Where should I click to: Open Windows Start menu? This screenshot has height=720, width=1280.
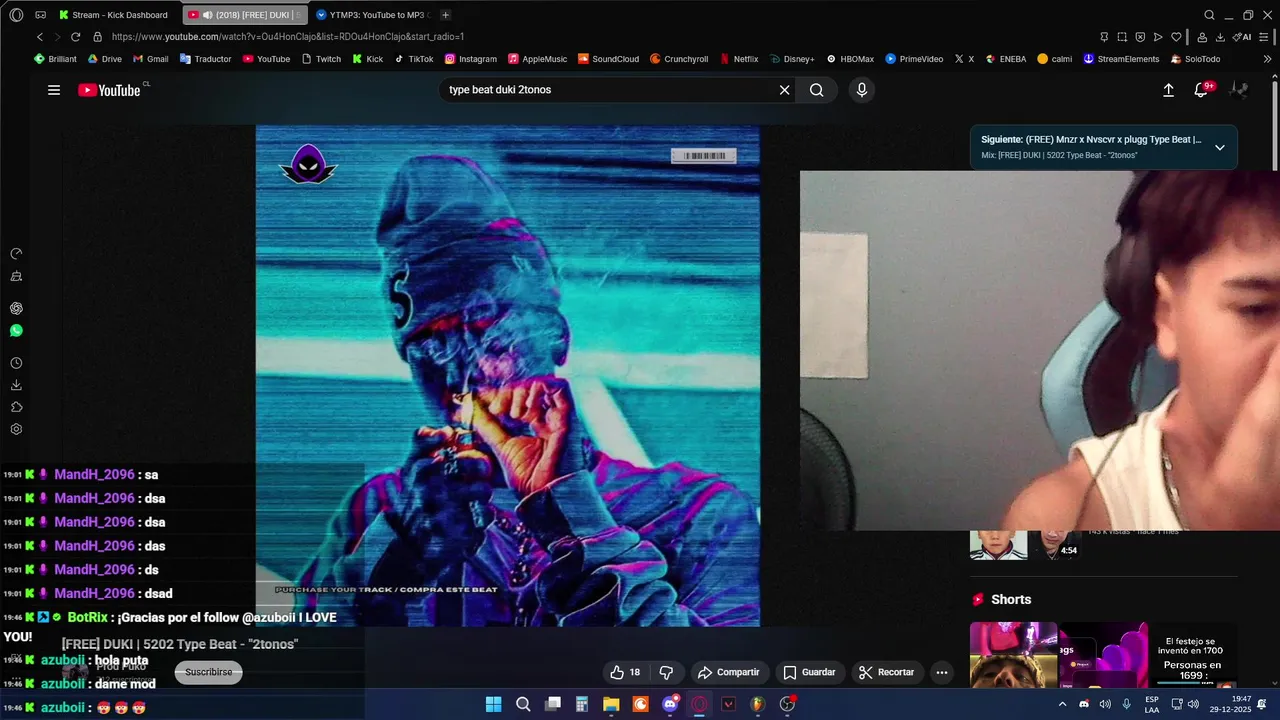click(493, 704)
